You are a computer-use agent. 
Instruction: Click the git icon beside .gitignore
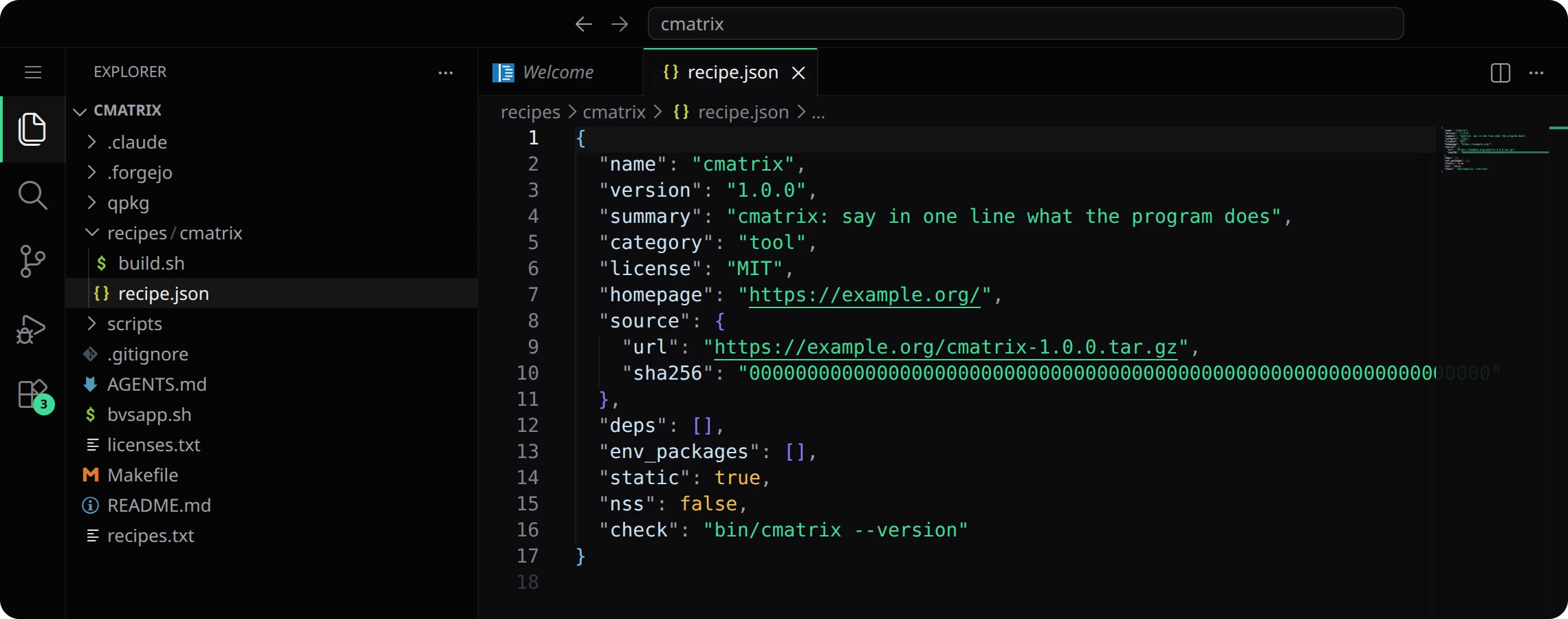91,354
